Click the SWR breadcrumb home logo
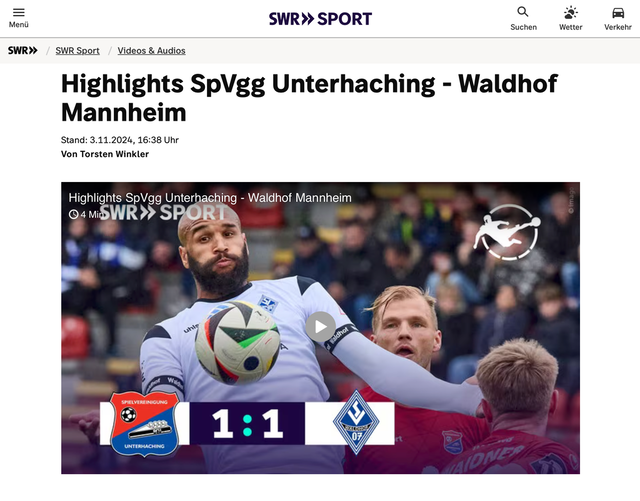The height and width of the screenshot is (501, 640). (22, 51)
